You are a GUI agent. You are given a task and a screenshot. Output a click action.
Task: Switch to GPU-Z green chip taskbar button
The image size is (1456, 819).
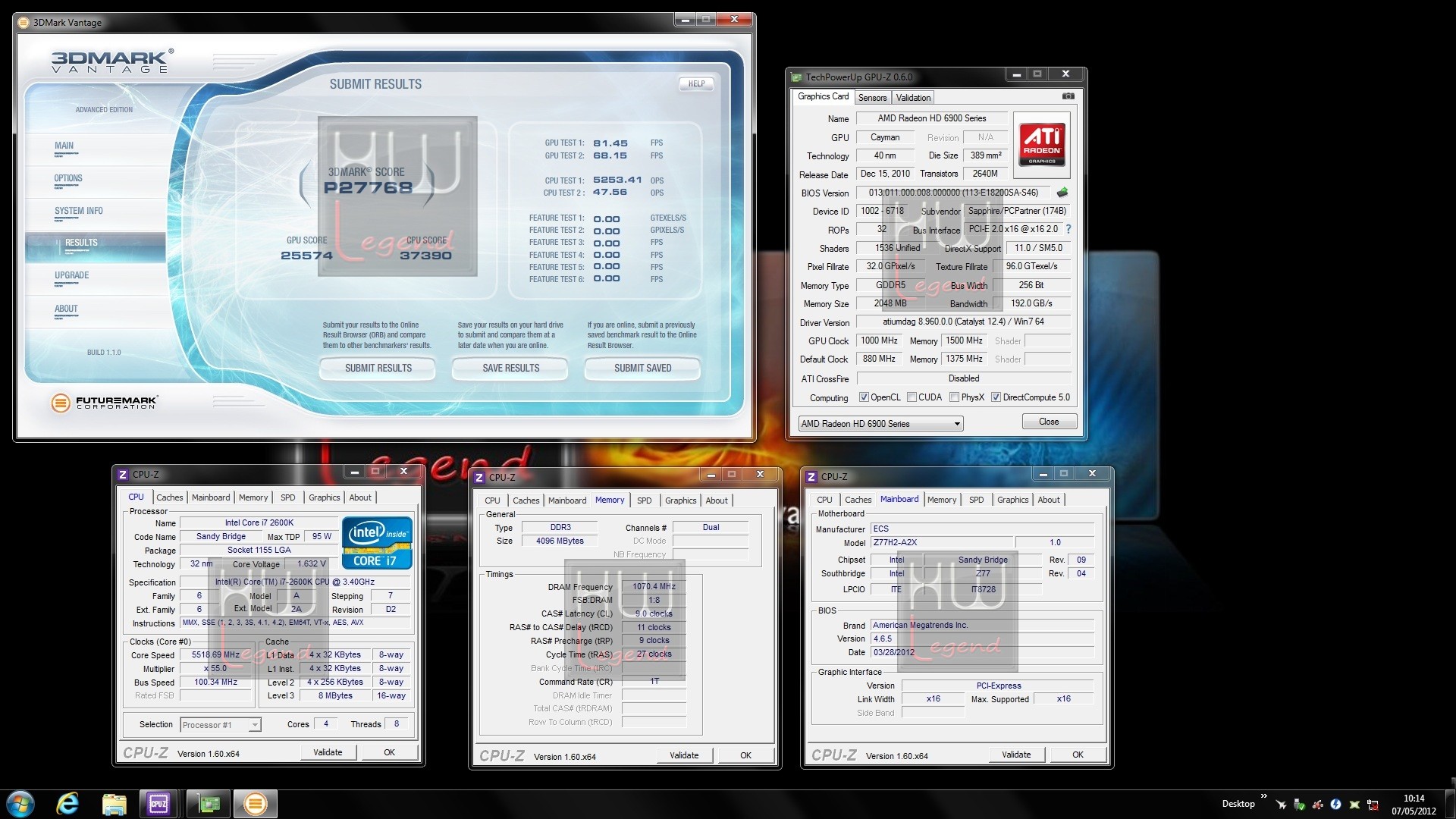coord(208,804)
